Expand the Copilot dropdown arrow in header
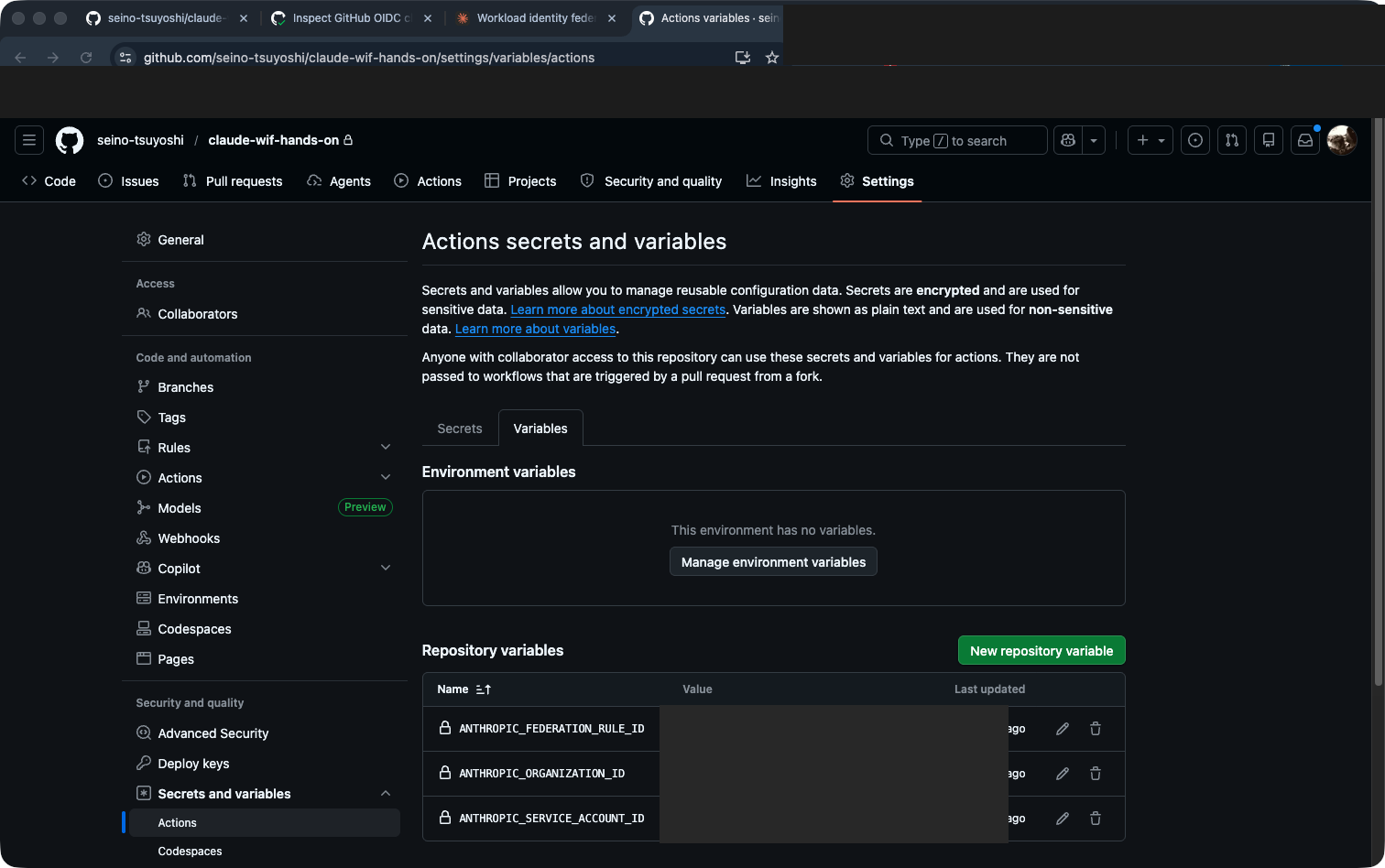Viewport: 1385px width, 868px height. [1094, 140]
